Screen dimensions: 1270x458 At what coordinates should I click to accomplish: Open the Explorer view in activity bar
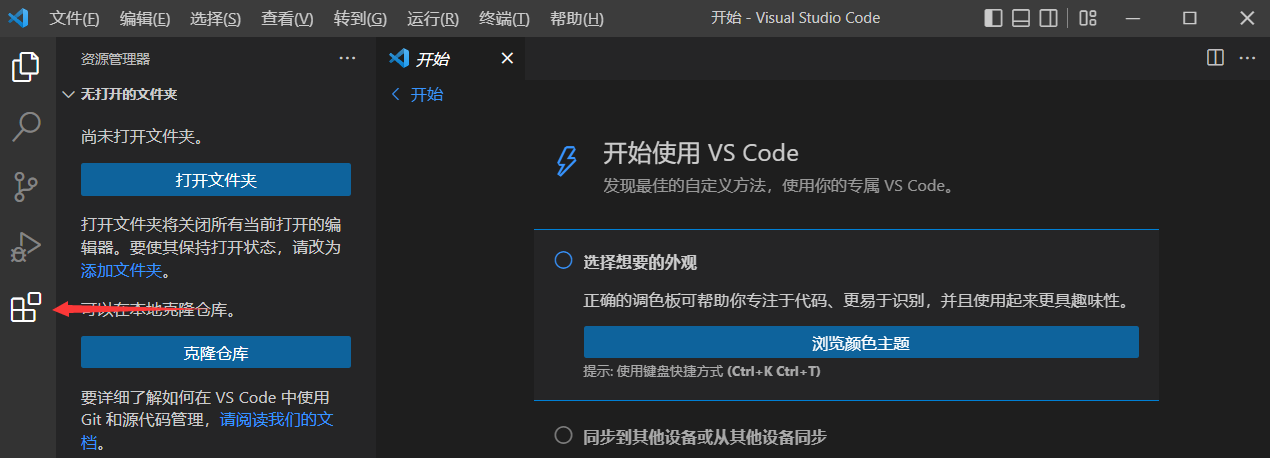click(x=26, y=67)
